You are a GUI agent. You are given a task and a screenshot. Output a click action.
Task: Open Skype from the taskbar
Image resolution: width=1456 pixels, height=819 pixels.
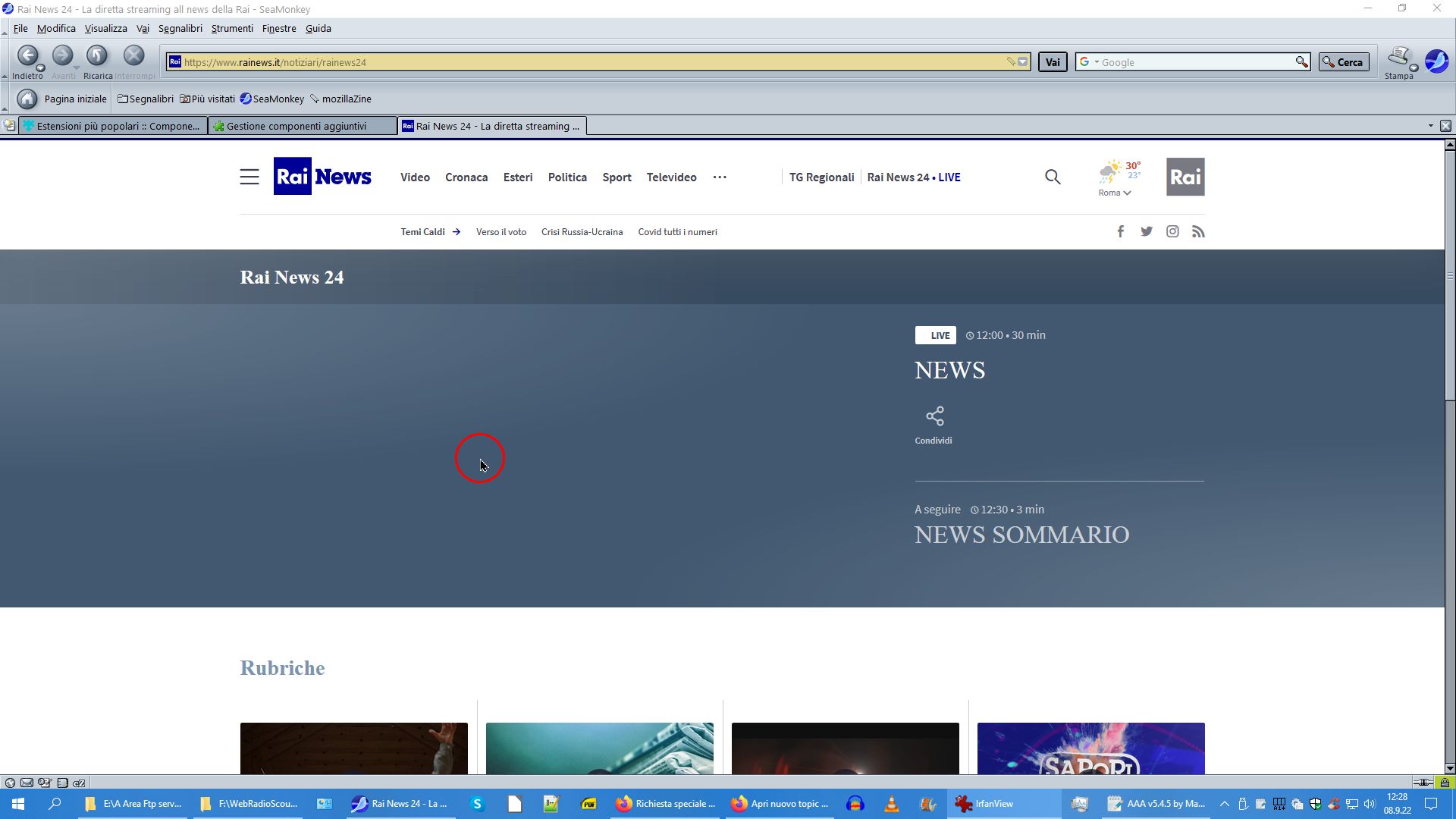pyautogui.click(x=477, y=804)
